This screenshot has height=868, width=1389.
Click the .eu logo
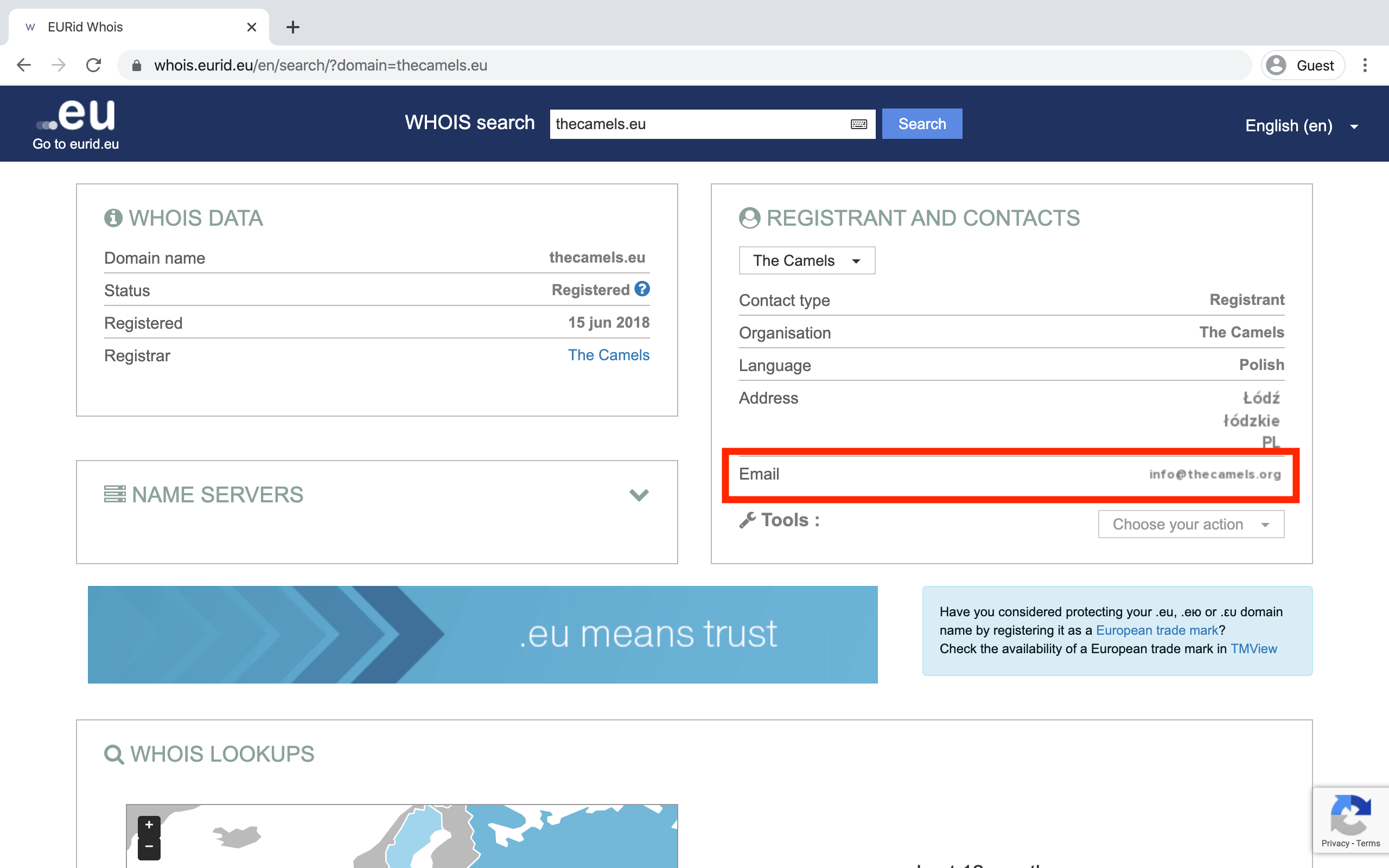coord(76,115)
